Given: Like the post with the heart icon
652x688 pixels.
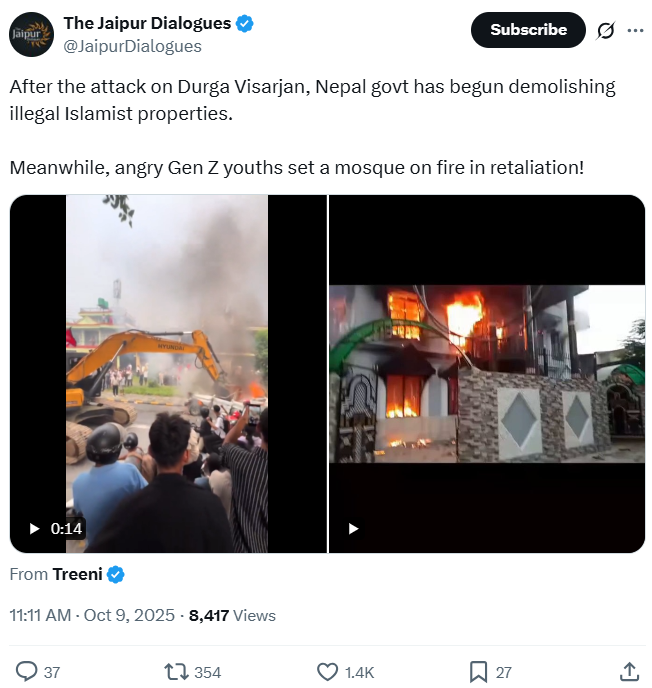Looking at the screenshot, I should click(x=327, y=672).
